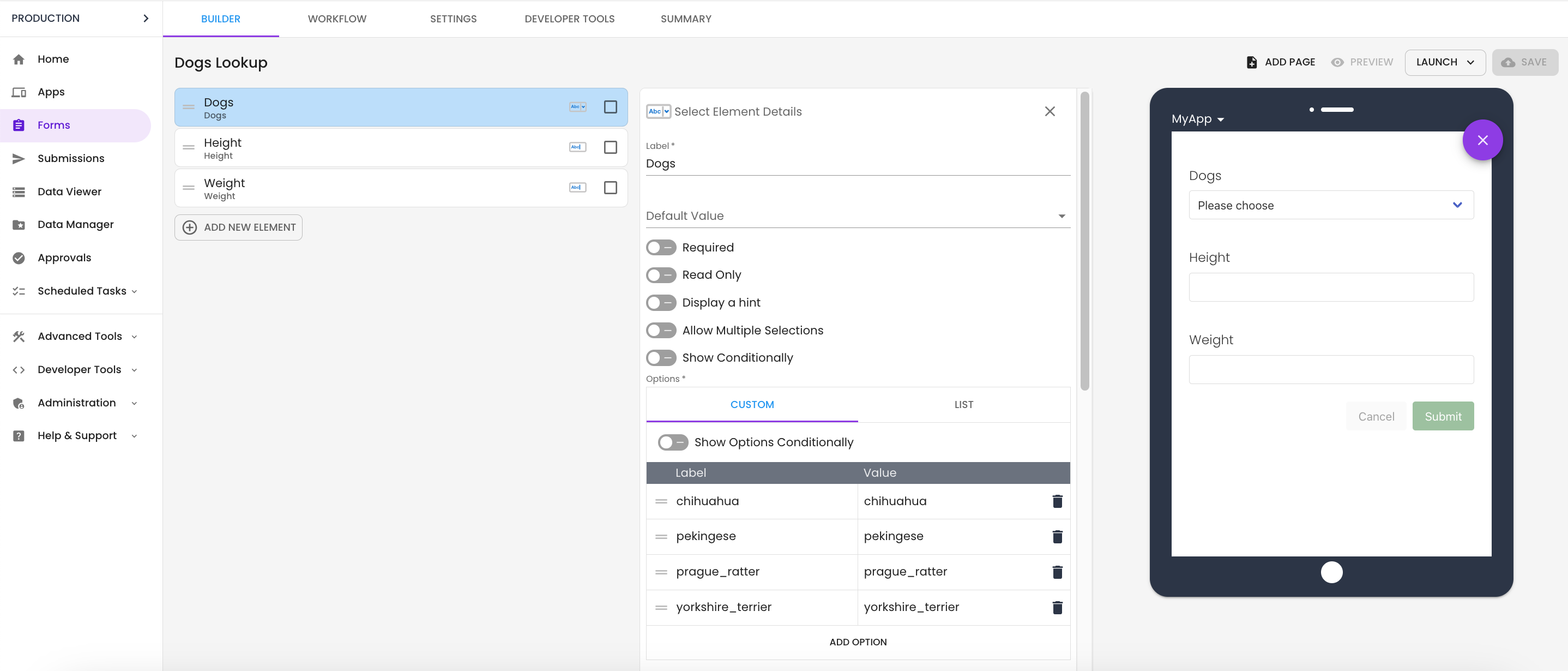The height and width of the screenshot is (671, 1568).
Task: Click the Submissions paper-plane icon
Action: [x=19, y=158]
